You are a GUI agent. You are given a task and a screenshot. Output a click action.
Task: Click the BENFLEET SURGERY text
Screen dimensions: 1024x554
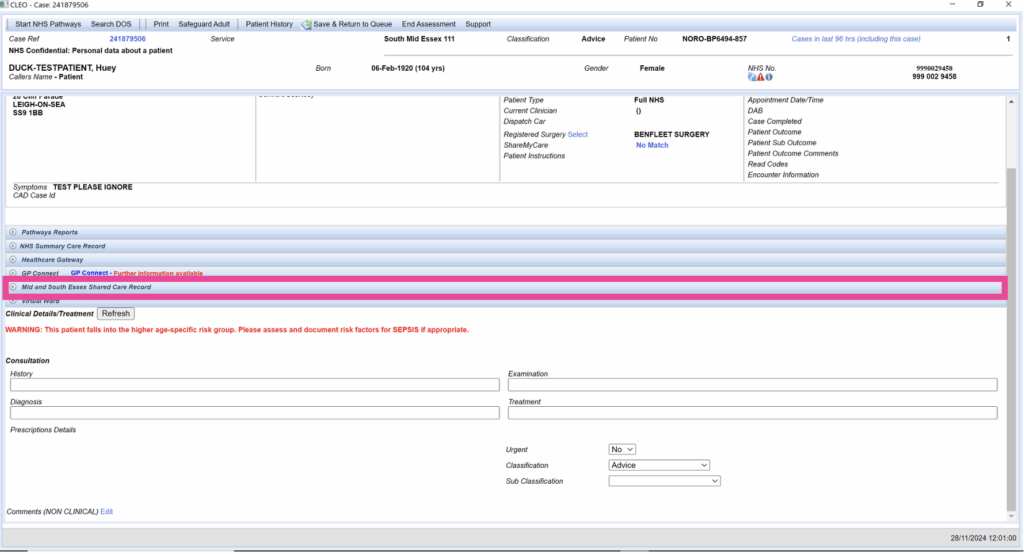tap(671, 135)
